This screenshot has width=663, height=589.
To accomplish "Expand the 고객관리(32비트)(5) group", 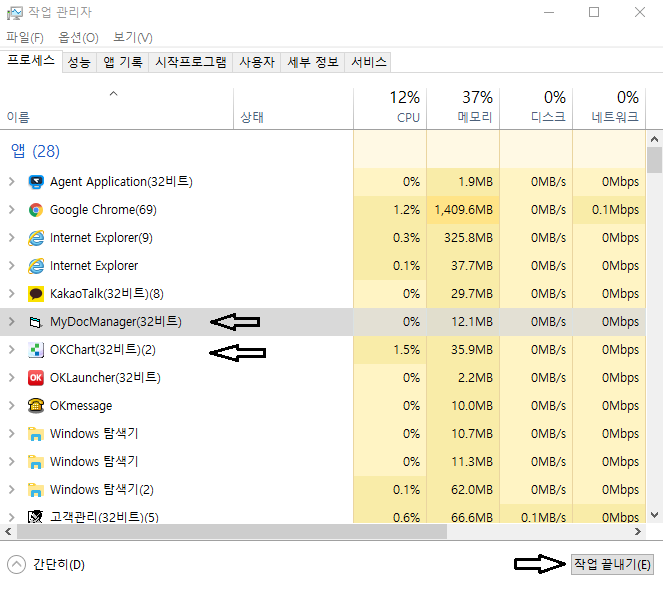I will pos(12,517).
